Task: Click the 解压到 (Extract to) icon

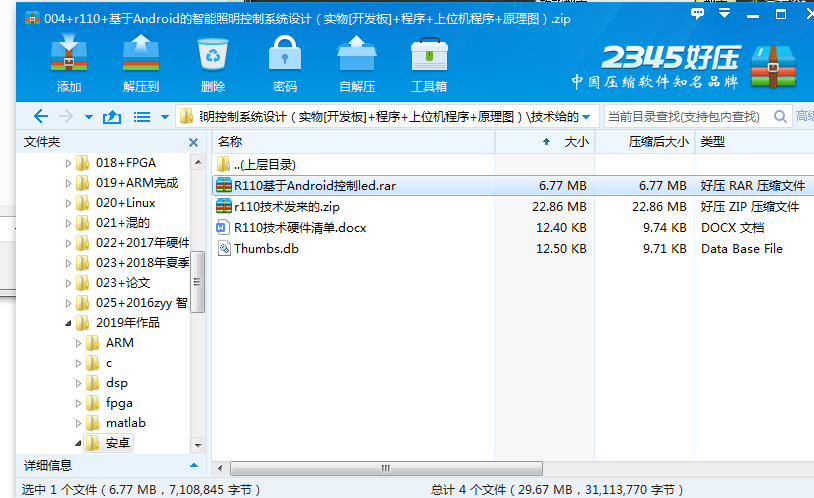Action: [x=141, y=53]
